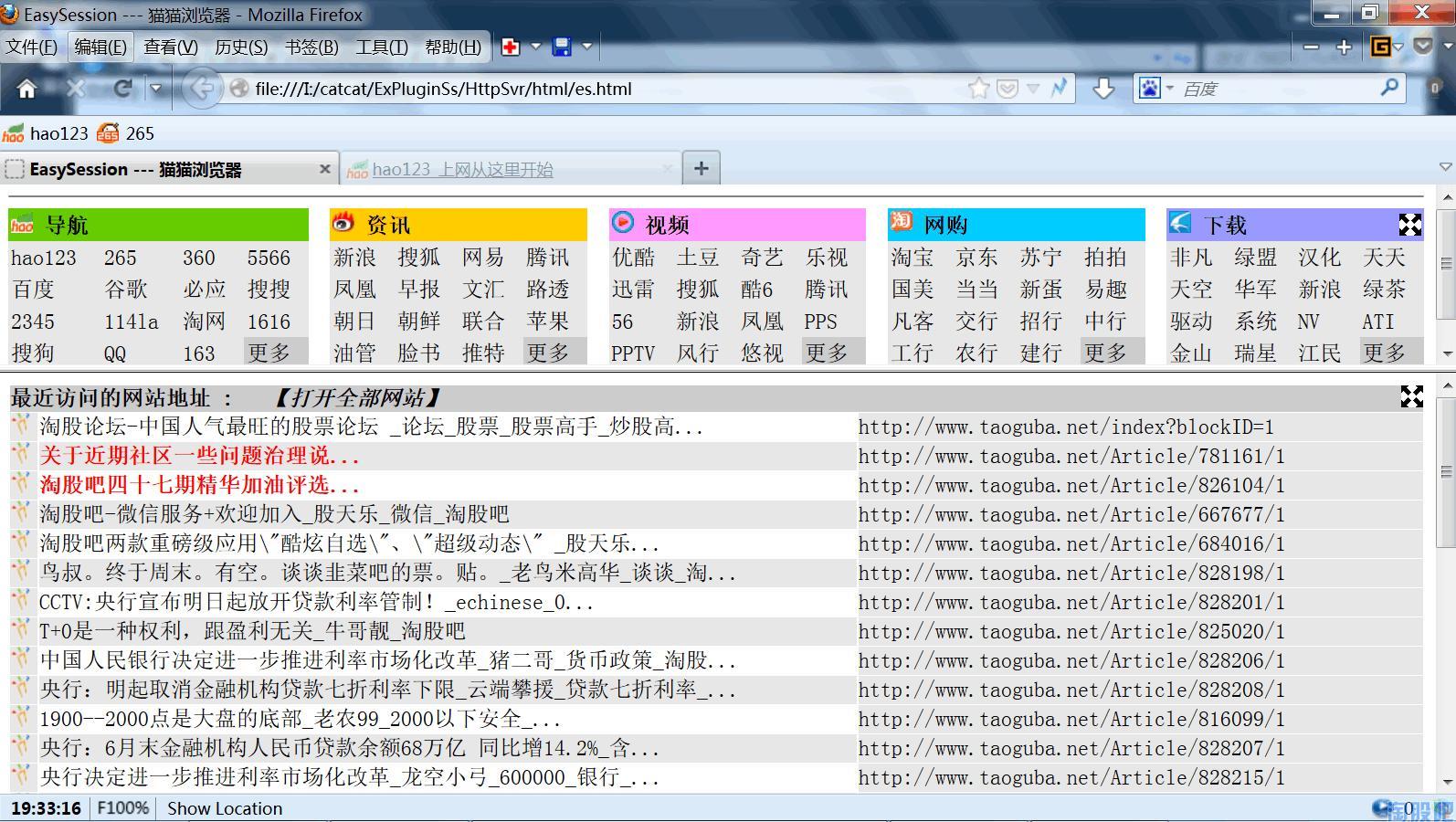Open the 帮助(H) menu
The image size is (1456, 822).
coord(453,47)
